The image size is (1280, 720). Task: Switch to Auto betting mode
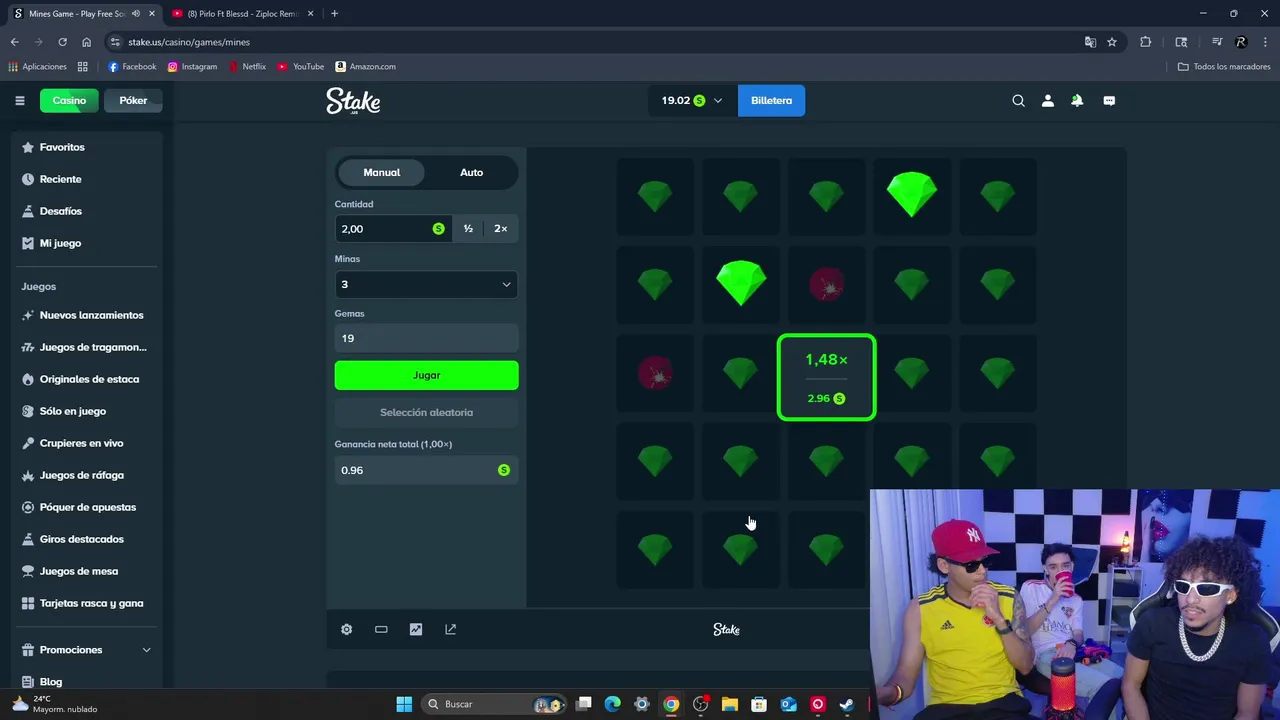(x=471, y=172)
